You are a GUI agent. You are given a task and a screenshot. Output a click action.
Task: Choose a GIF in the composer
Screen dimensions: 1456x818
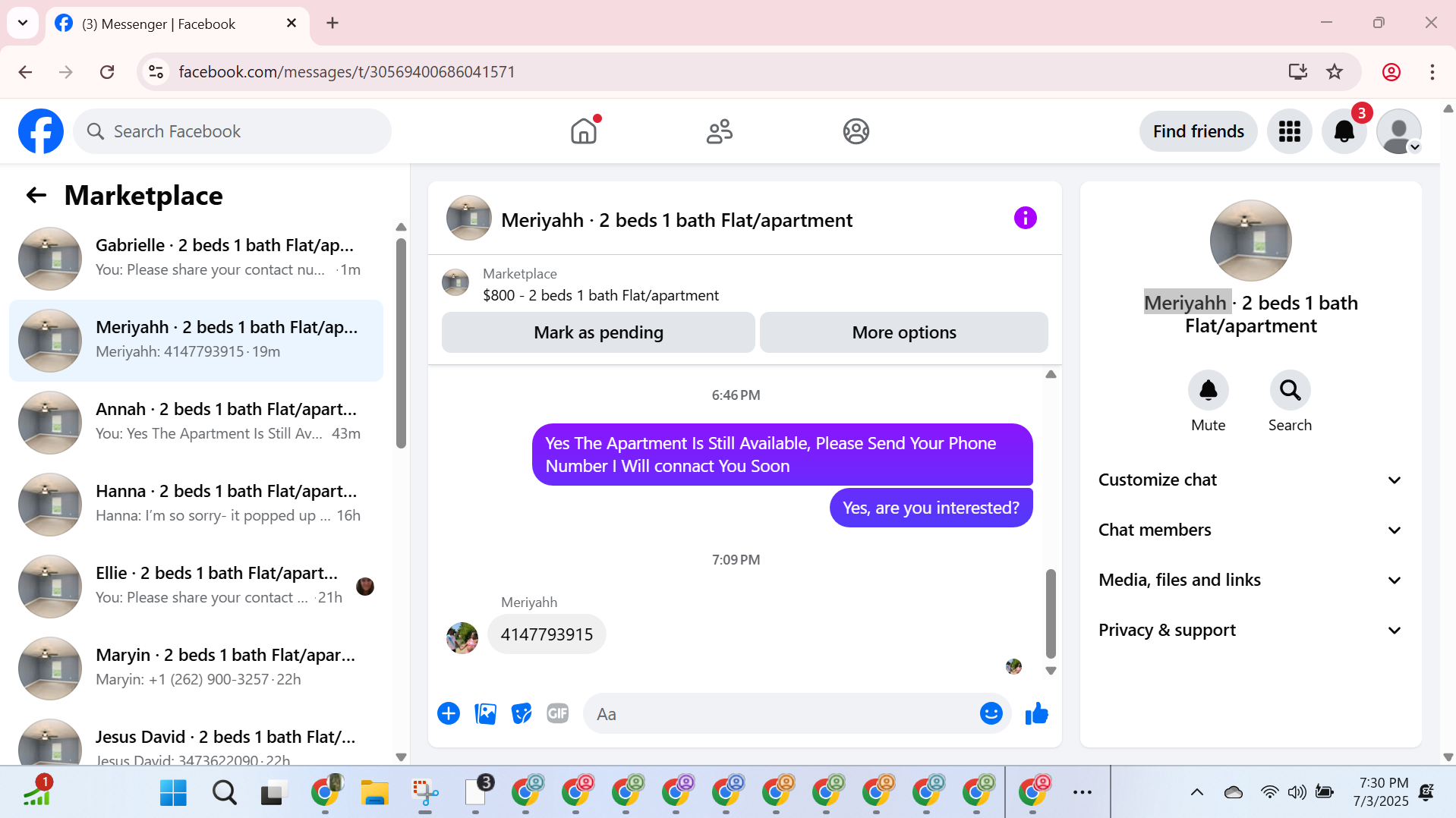coord(558,713)
